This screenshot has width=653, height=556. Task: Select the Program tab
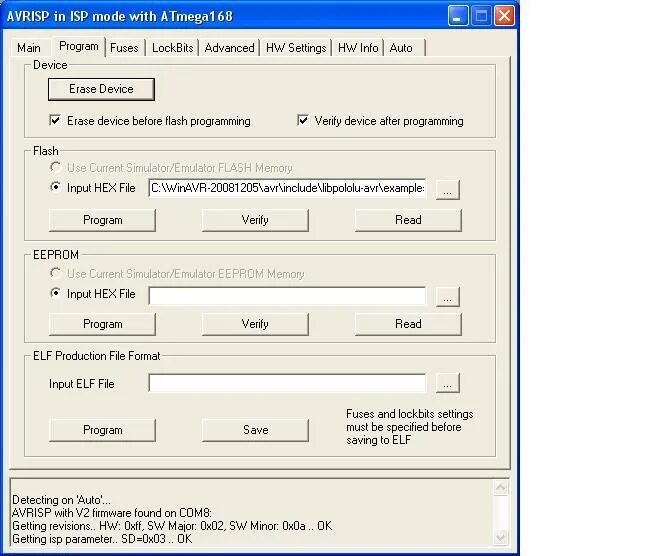(x=79, y=46)
